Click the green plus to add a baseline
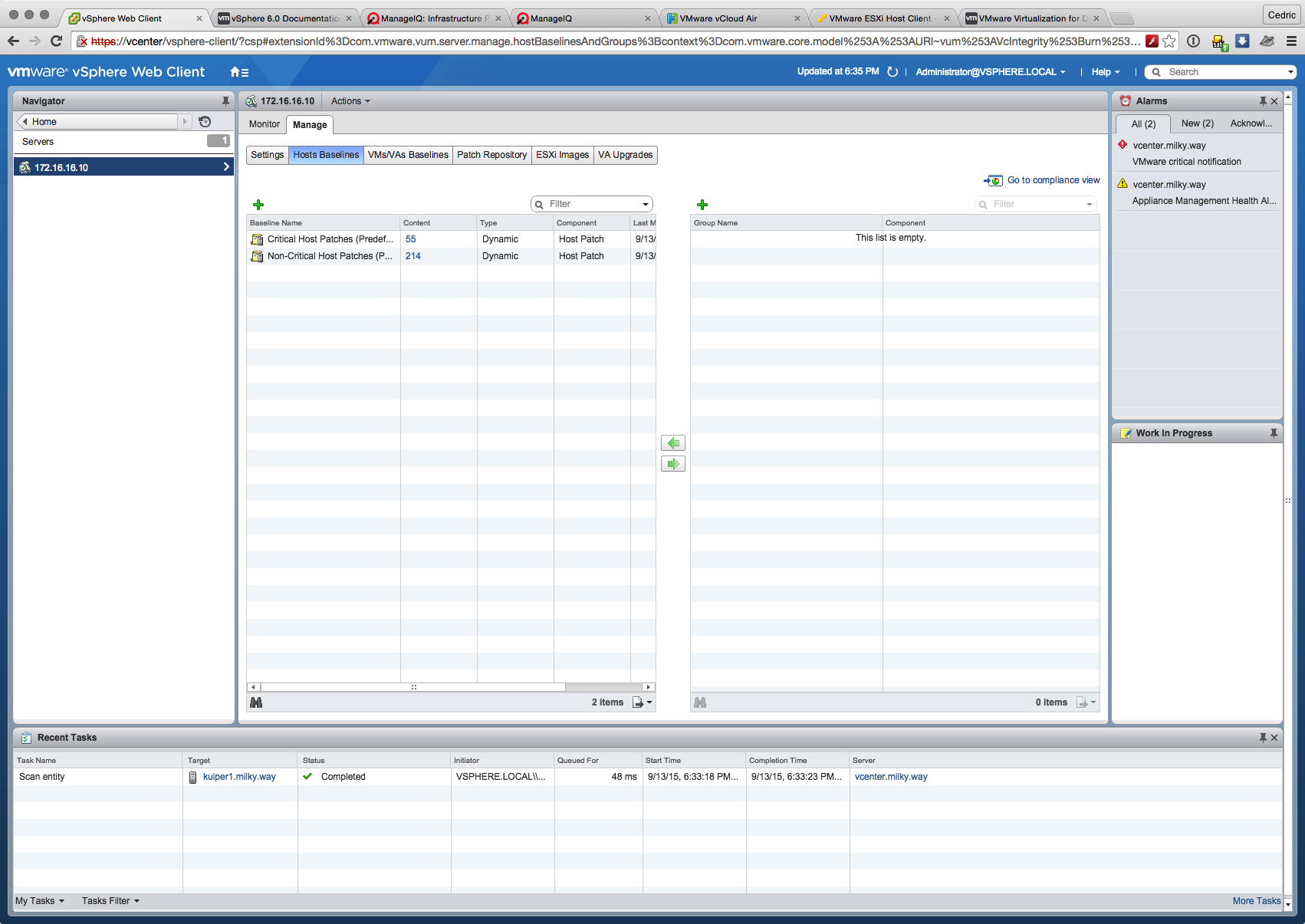Screen dimensions: 1305x924 coord(258,205)
